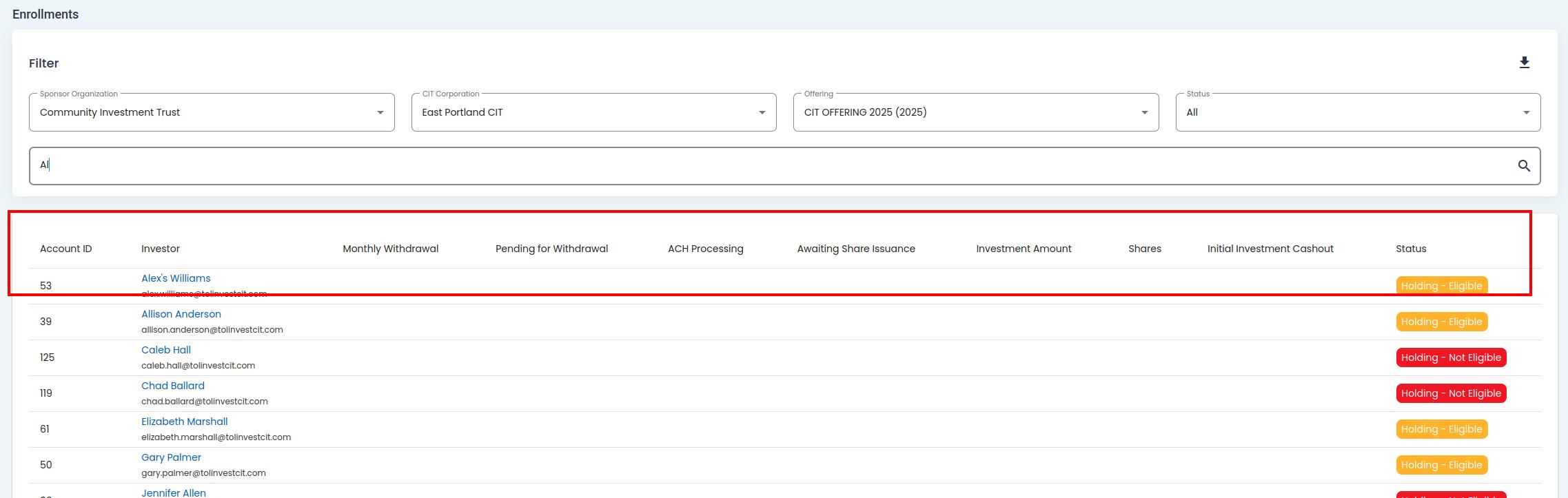
Task: Open Allison Anderson's investor profile
Action: click(181, 314)
